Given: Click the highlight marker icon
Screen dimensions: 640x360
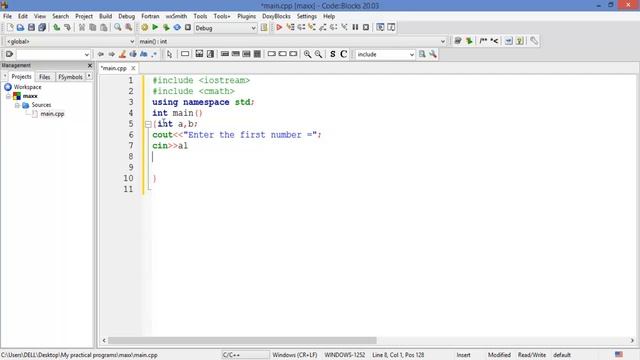Looking at the screenshot, I should point(122,54).
